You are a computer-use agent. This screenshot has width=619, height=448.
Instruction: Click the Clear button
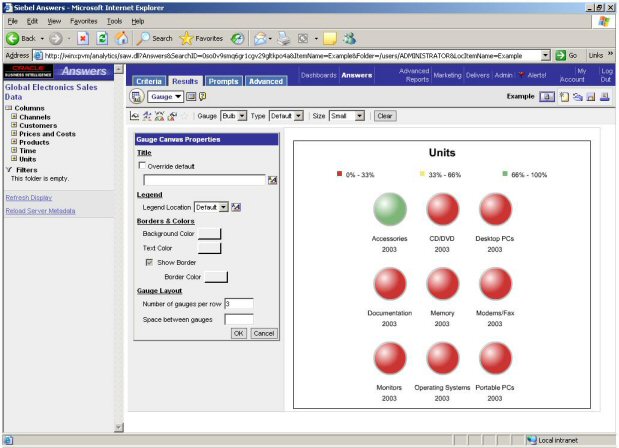click(x=385, y=116)
